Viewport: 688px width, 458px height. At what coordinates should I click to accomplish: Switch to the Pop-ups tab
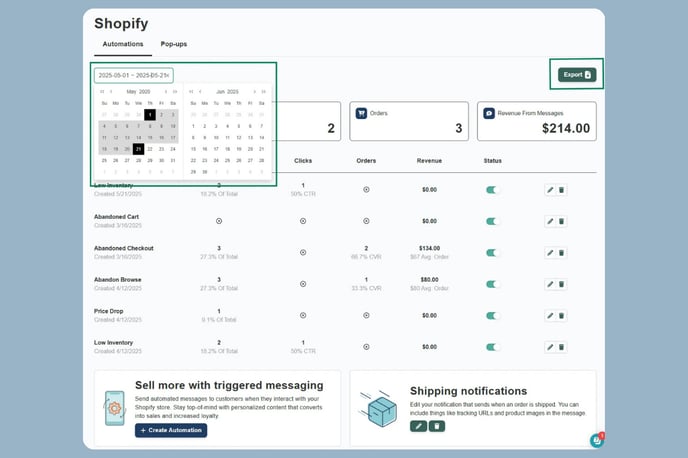pyautogui.click(x=174, y=44)
